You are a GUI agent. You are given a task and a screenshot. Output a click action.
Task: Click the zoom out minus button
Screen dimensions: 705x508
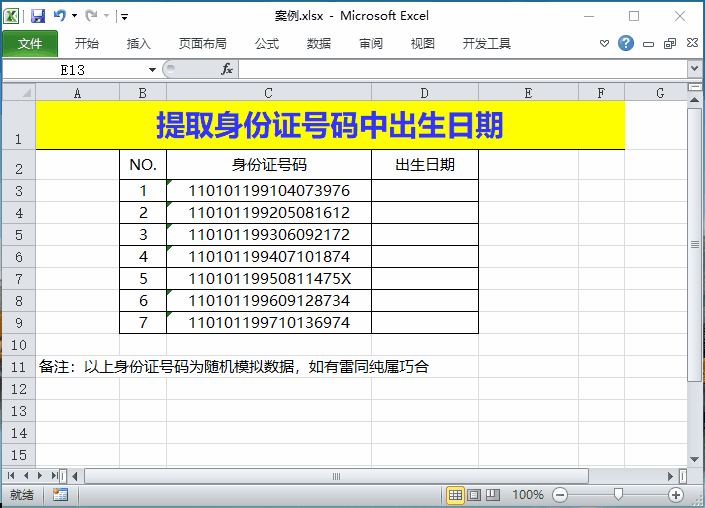[x=560, y=494]
